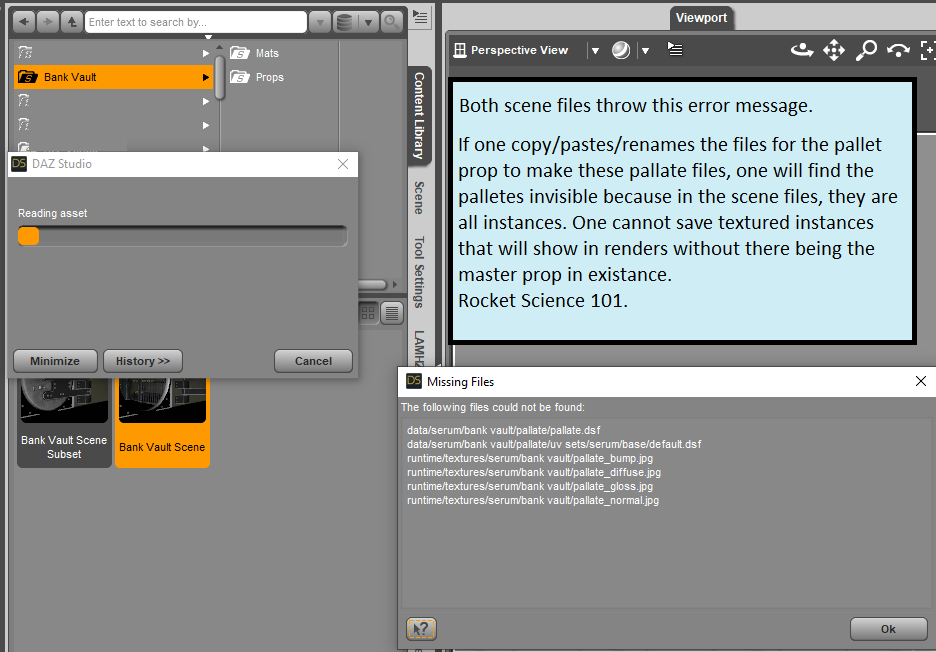The image size is (936, 652).
Task: Open the draw style dropdown arrow
Action: (645, 51)
